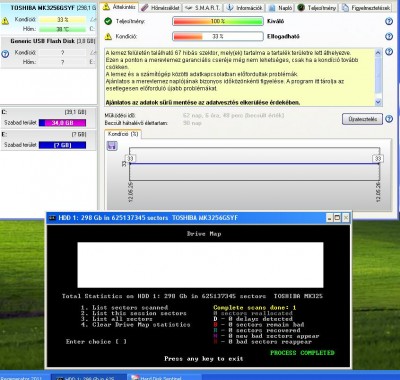Select the TOSHIBA MK3256GSYF disk entry
The image size is (400, 380).
tap(48, 18)
